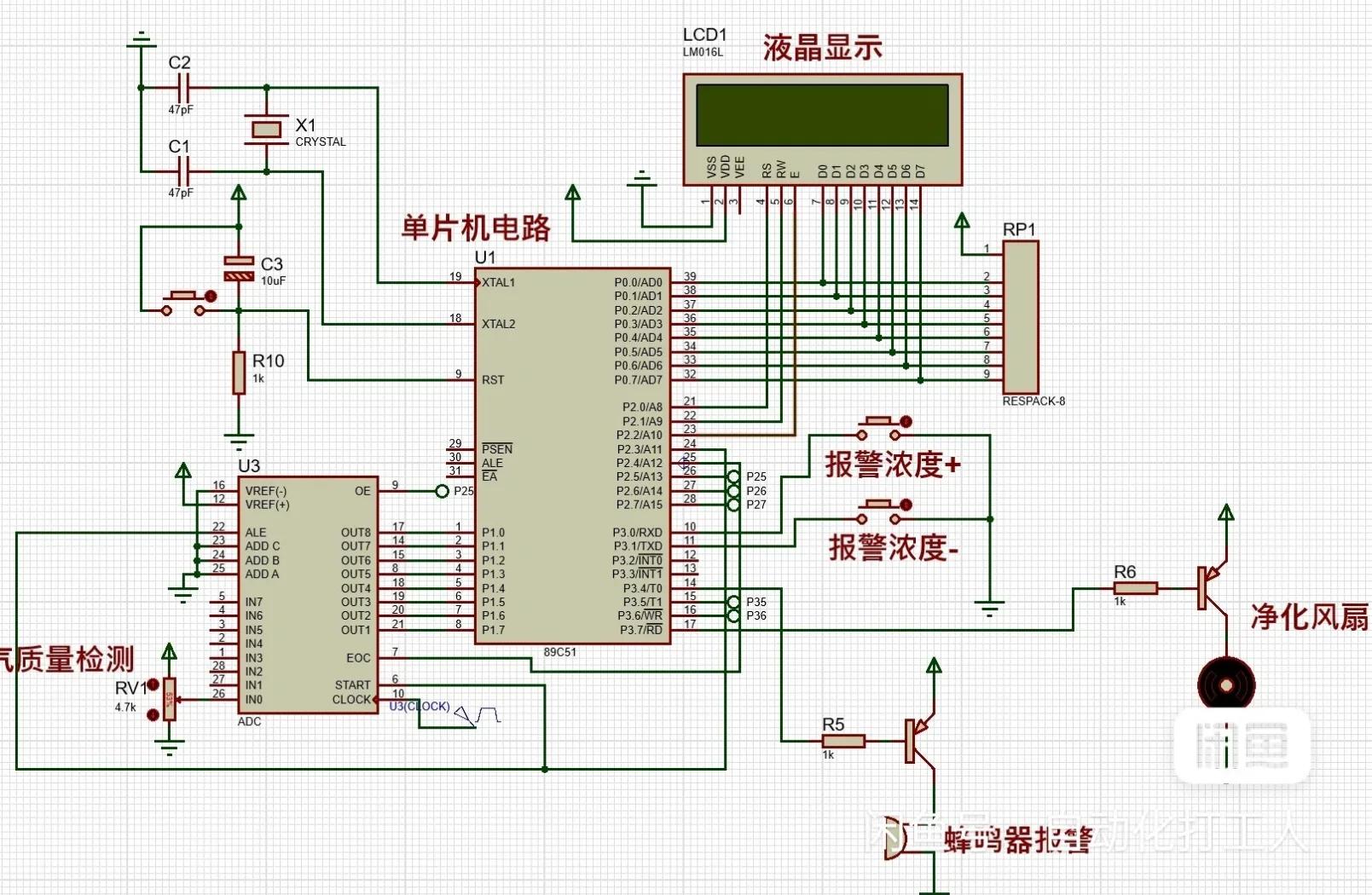Click the P36 terminal circle

click(733, 615)
